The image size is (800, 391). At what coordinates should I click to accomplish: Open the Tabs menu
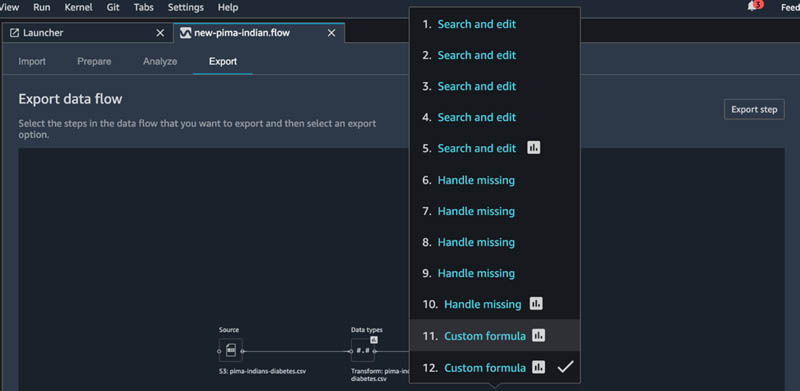pyautogui.click(x=144, y=8)
